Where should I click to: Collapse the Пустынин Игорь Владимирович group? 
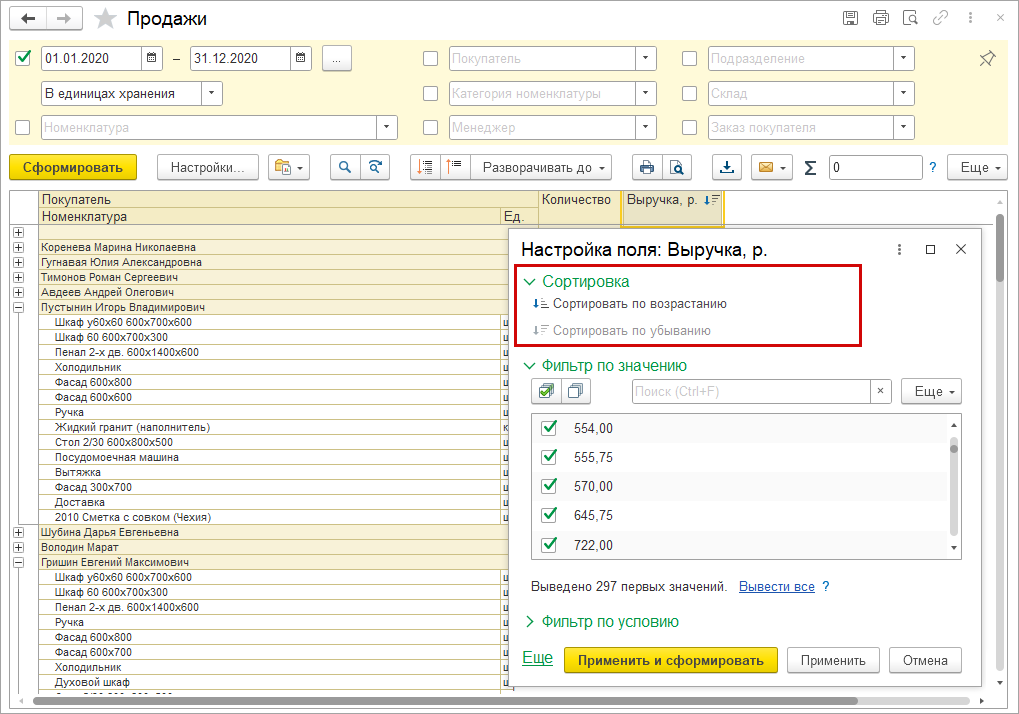(x=18, y=308)
